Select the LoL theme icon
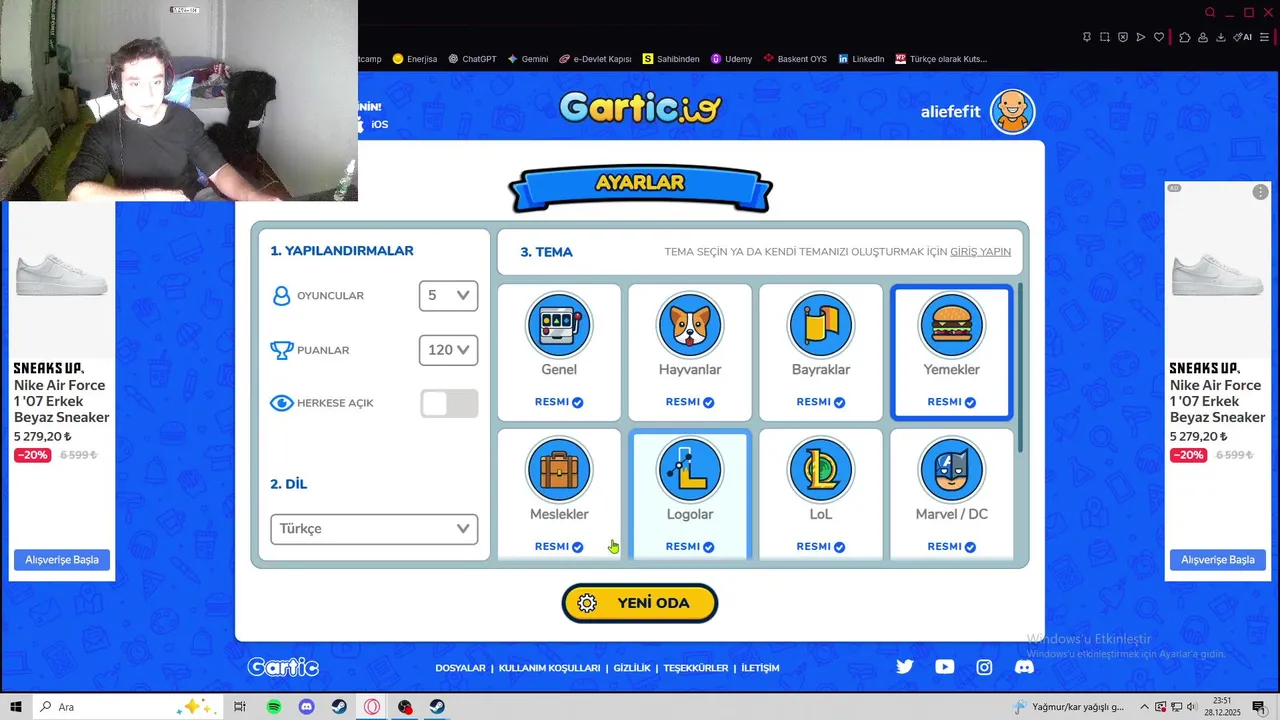The image size is (1280, 720). click(821, 470)
